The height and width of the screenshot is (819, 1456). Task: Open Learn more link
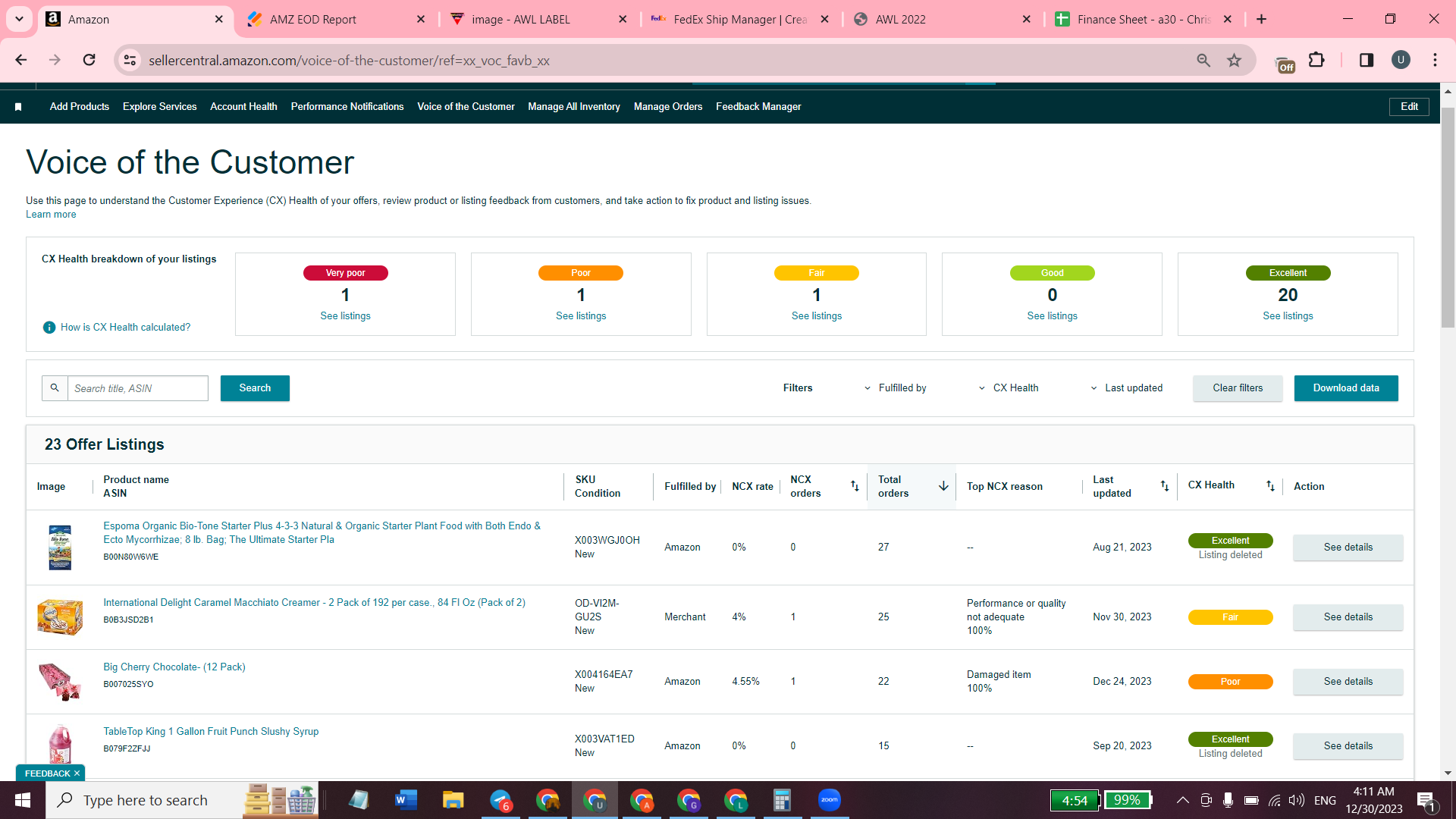point(51,215)
